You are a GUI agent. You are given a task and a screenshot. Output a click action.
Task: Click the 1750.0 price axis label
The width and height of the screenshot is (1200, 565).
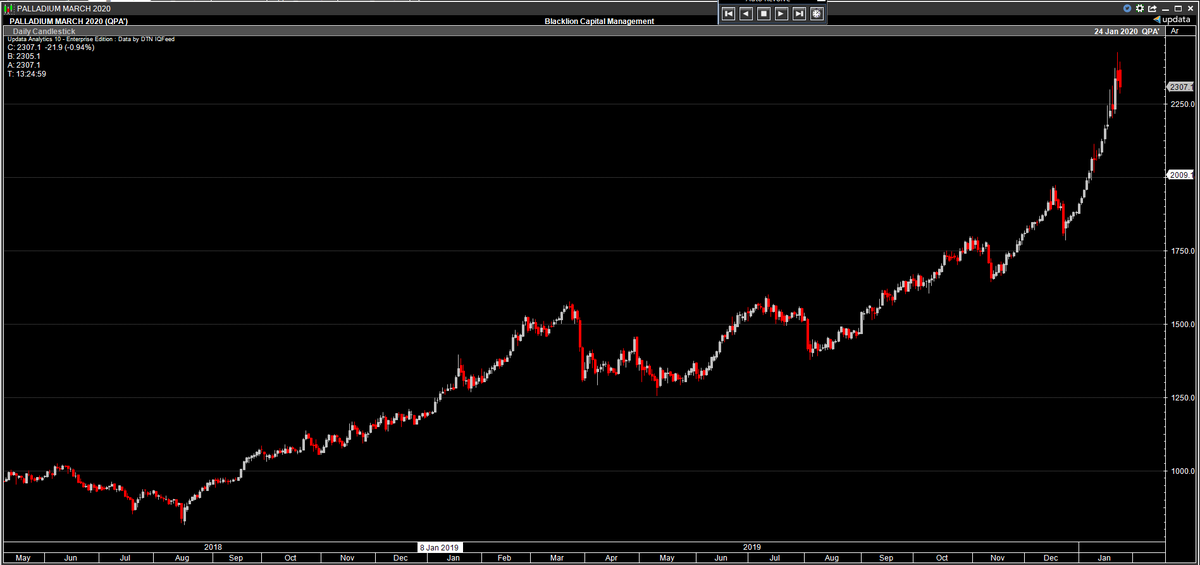point(1182,251)
